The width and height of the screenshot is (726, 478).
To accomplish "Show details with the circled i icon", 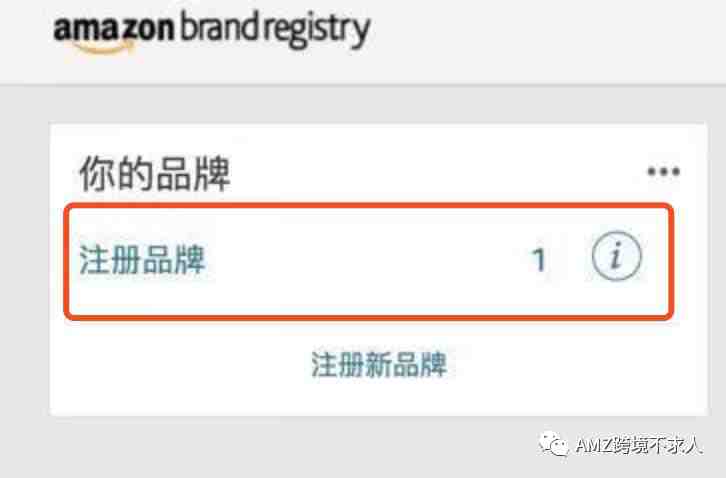I will click(616, 256).
